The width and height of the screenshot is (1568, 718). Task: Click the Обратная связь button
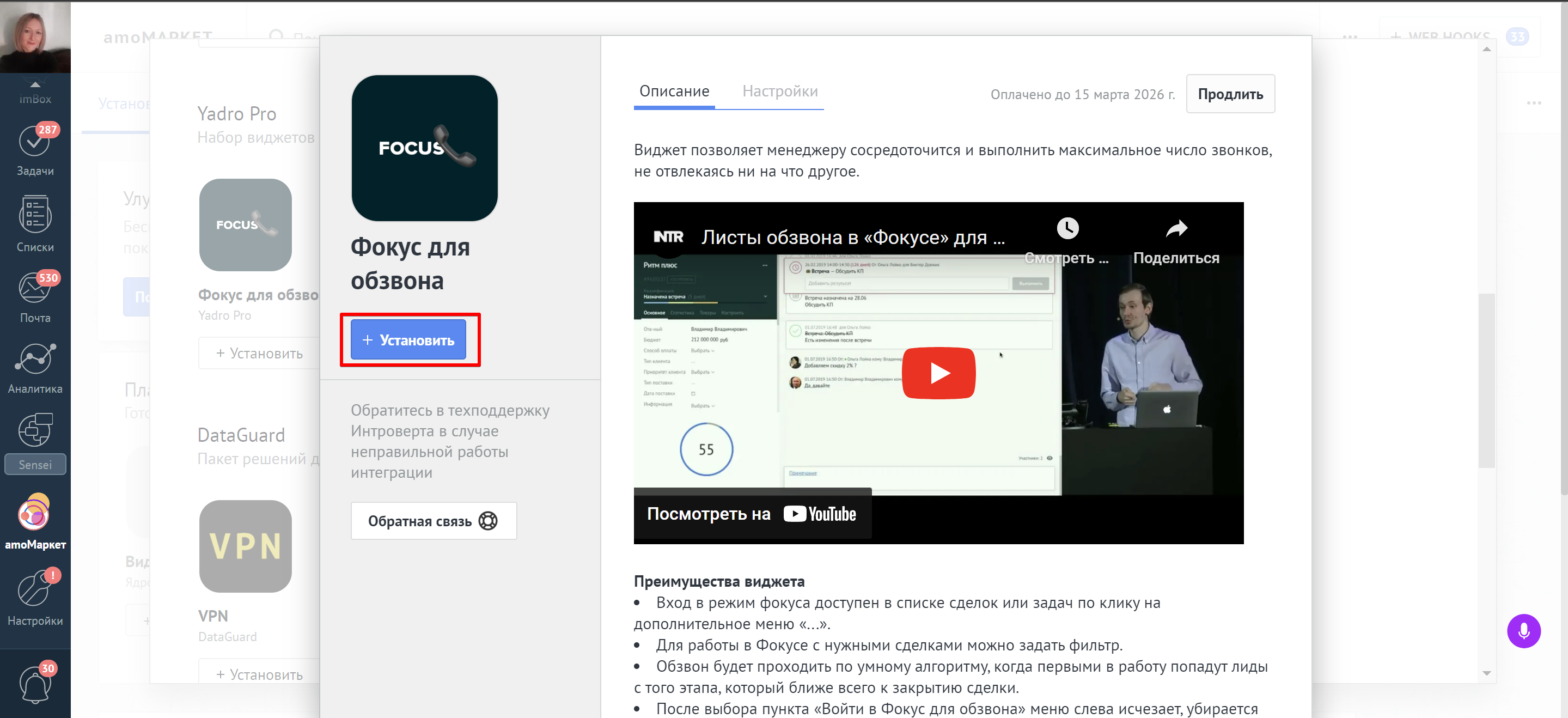pyautogui.click(x=434, y=521)
